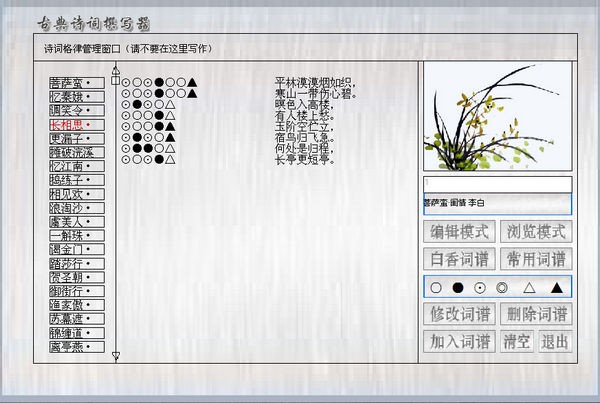Load the 踏莎行 tune pattern
600x403 pixels.
coord(77,263)
